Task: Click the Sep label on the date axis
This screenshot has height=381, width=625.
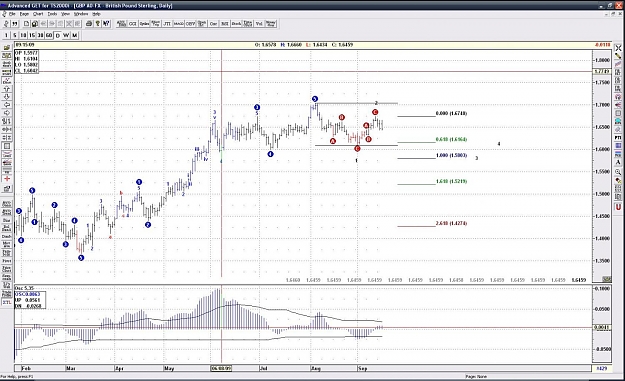Action: (x=362, y=368)
